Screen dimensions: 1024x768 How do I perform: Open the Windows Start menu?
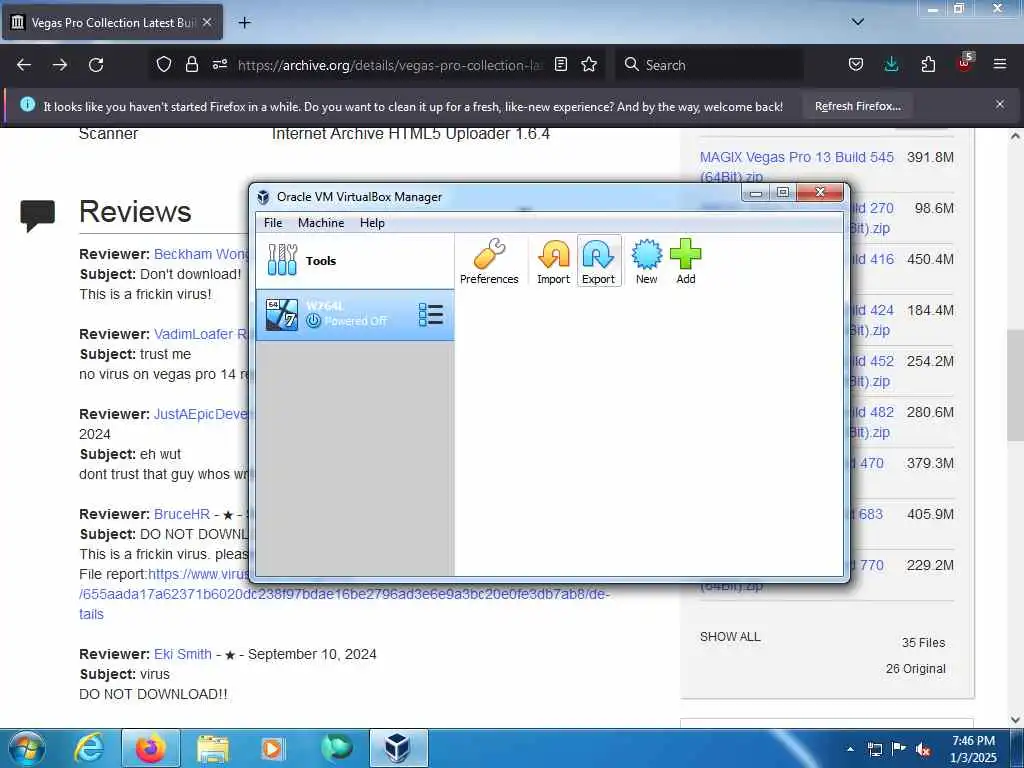26,748
